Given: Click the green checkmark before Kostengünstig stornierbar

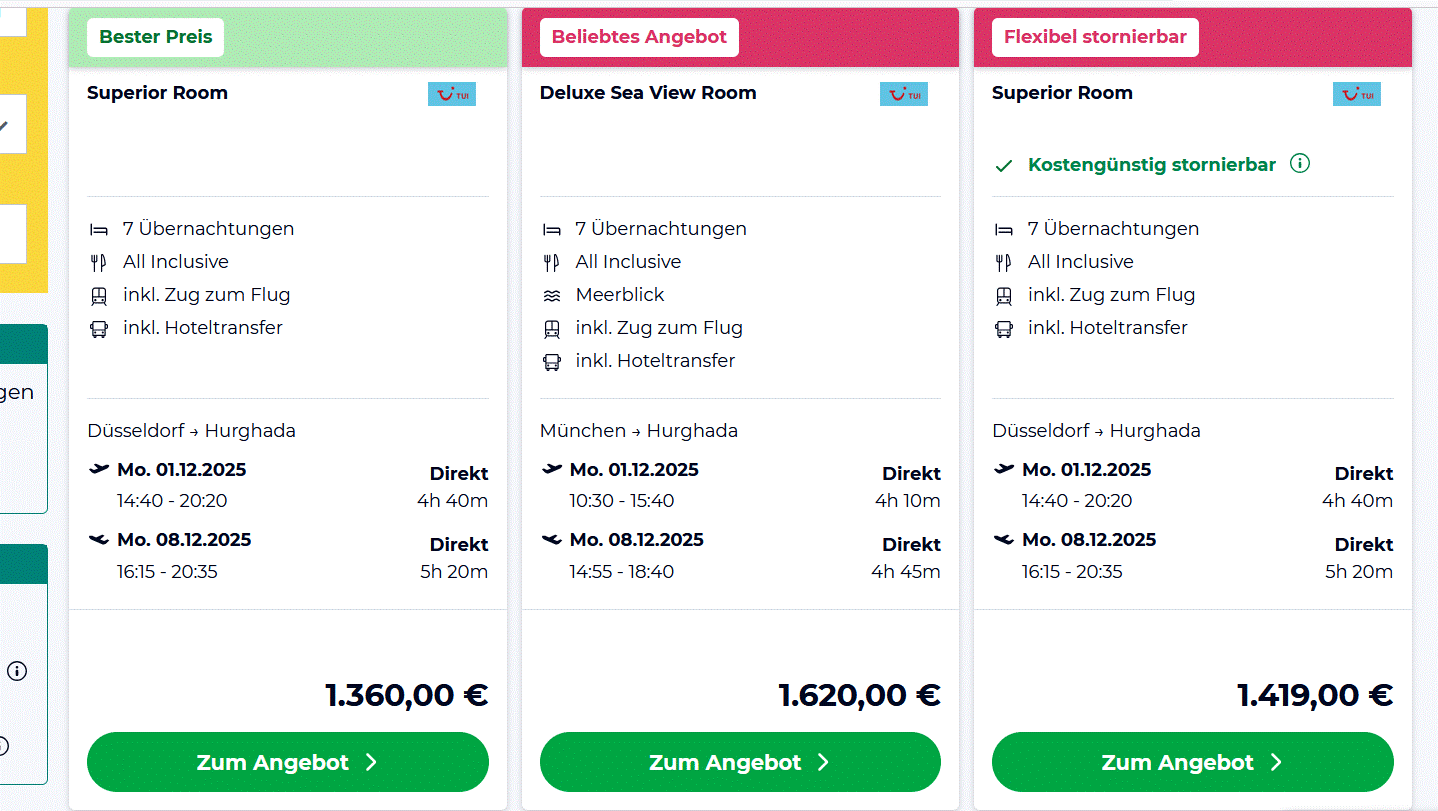Looking at the screenshot, I should click(1004, 166).
